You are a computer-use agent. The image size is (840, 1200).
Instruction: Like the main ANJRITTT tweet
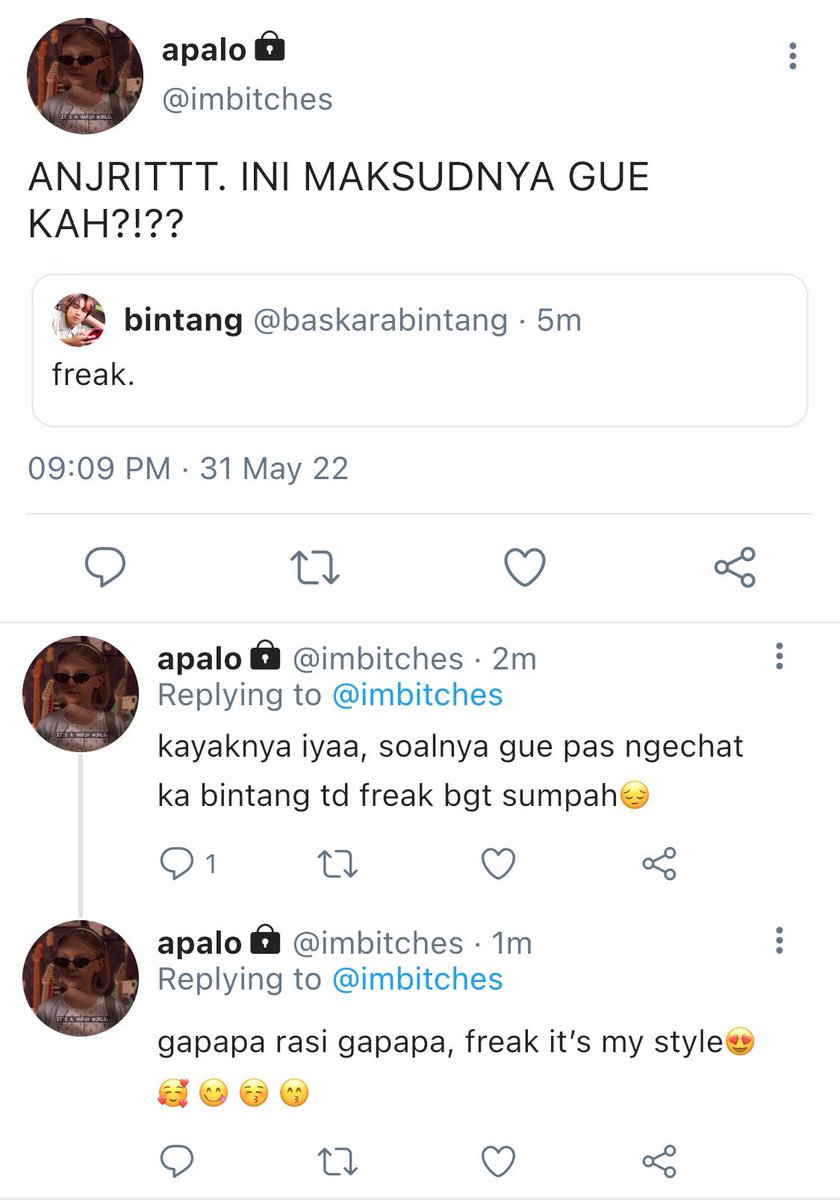(524, 568)
